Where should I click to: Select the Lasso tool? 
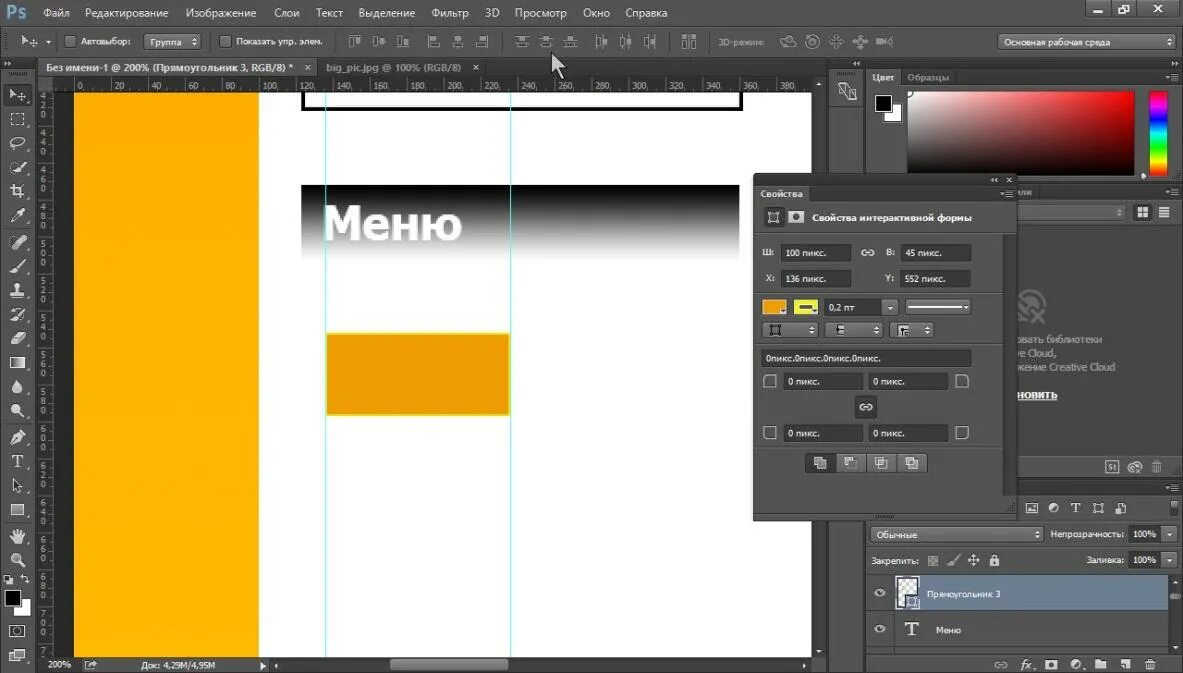point(17,143)
